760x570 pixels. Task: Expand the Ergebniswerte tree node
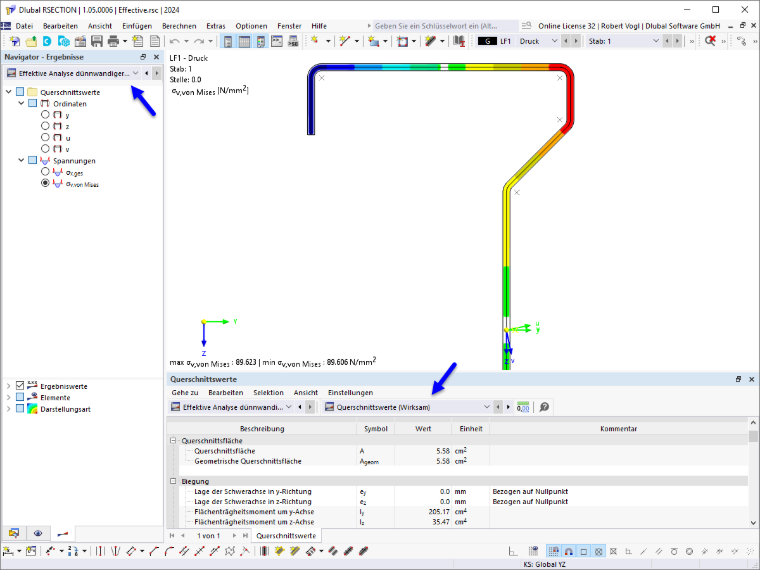click(x=8, y=386)
